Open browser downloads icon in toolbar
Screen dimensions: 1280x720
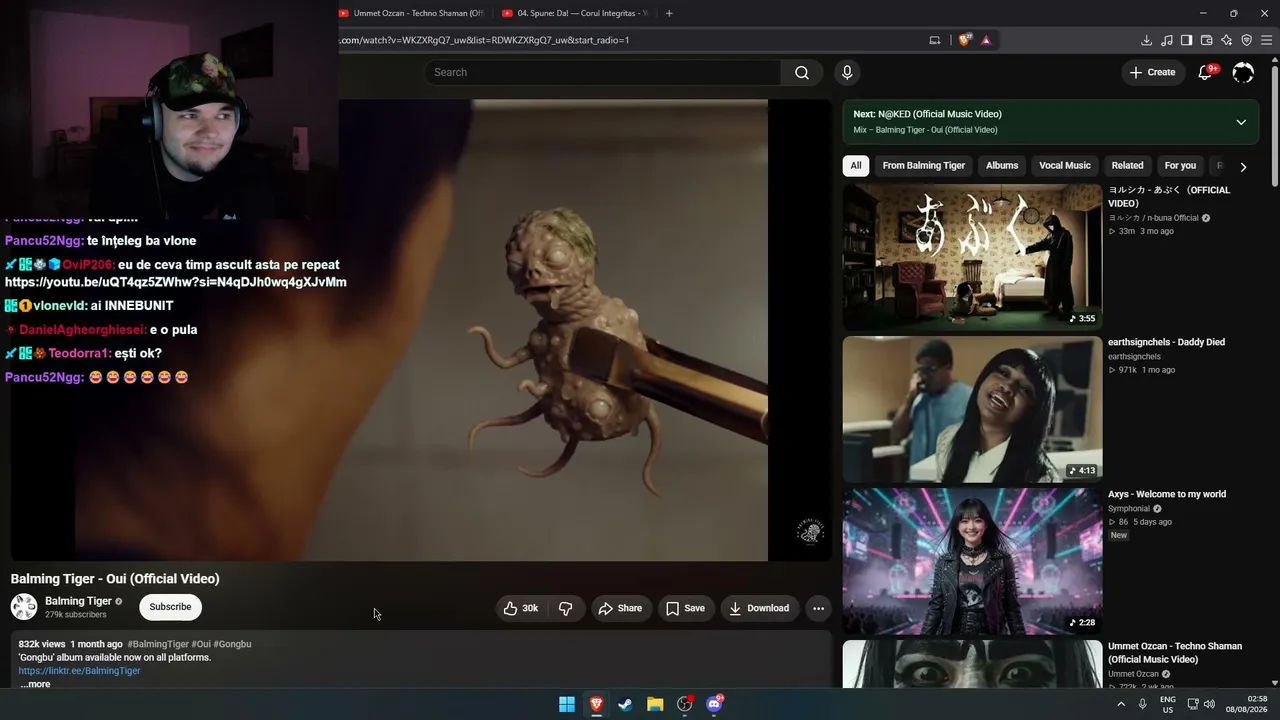click(1146, 40)
